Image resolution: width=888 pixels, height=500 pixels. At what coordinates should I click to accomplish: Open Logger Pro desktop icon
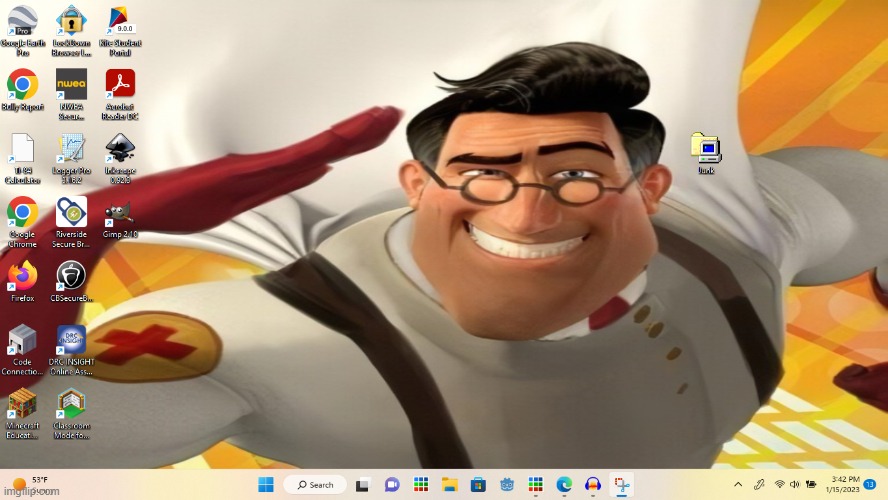click(x=71, y=159)
